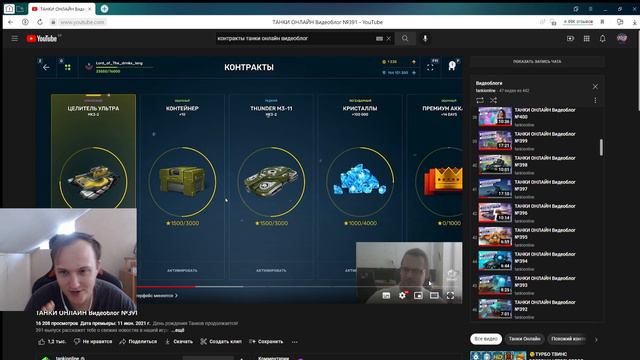This screenshot has width=640, height=360.
Task: Click Активировать under Контейнер contract
Action: (182, 270)
